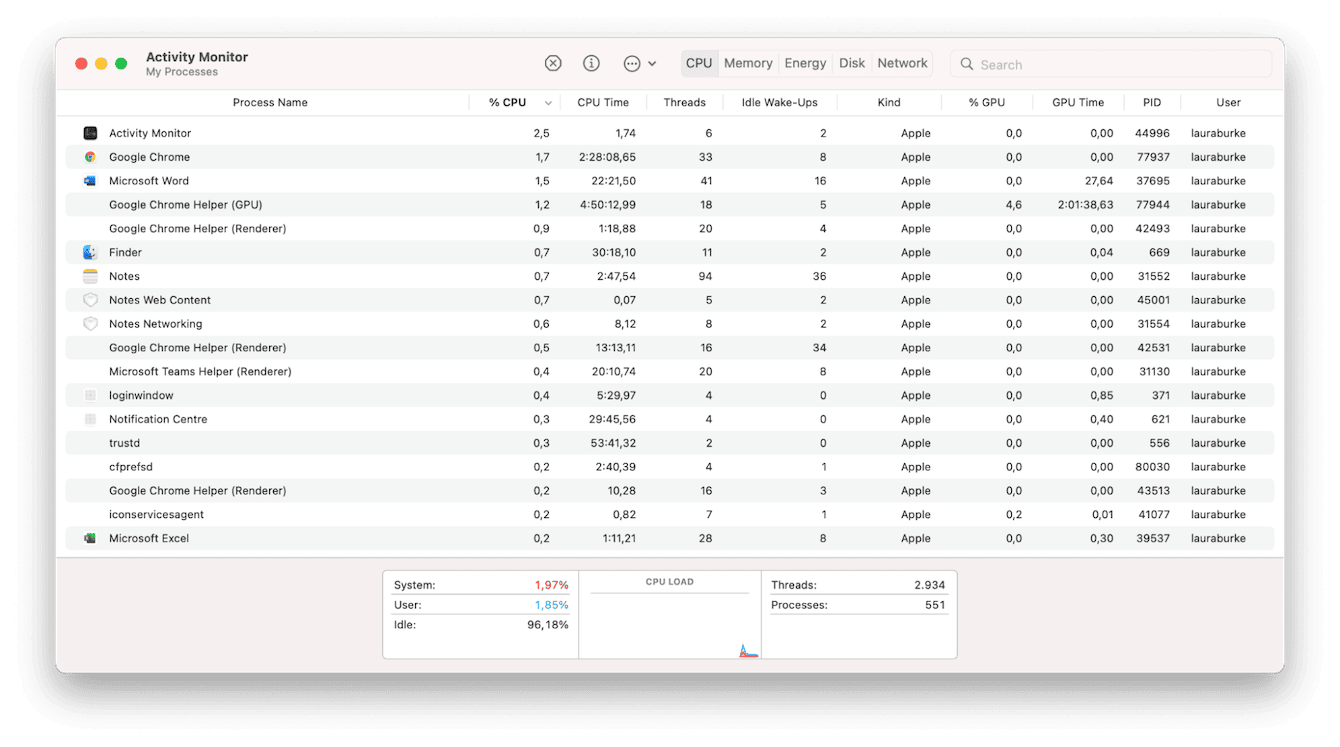Click the shield icon beside Notes Web Content

90,300
